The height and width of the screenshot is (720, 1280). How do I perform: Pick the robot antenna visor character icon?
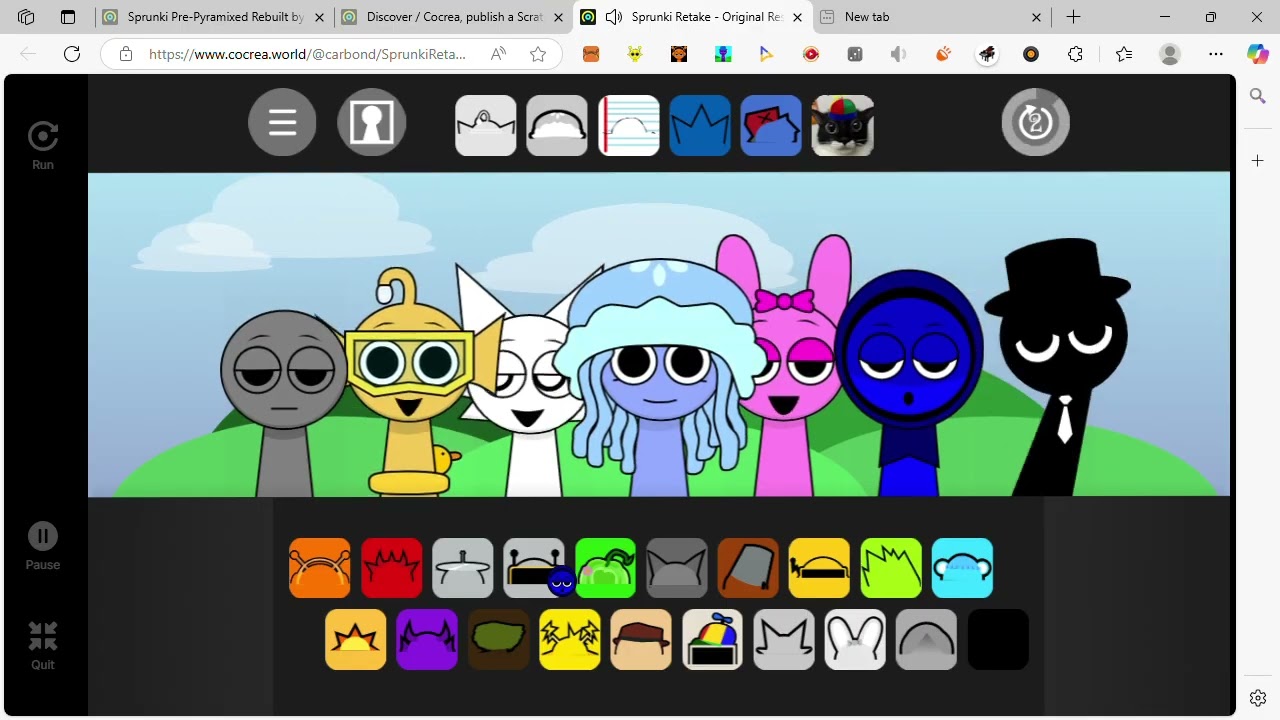534,569
